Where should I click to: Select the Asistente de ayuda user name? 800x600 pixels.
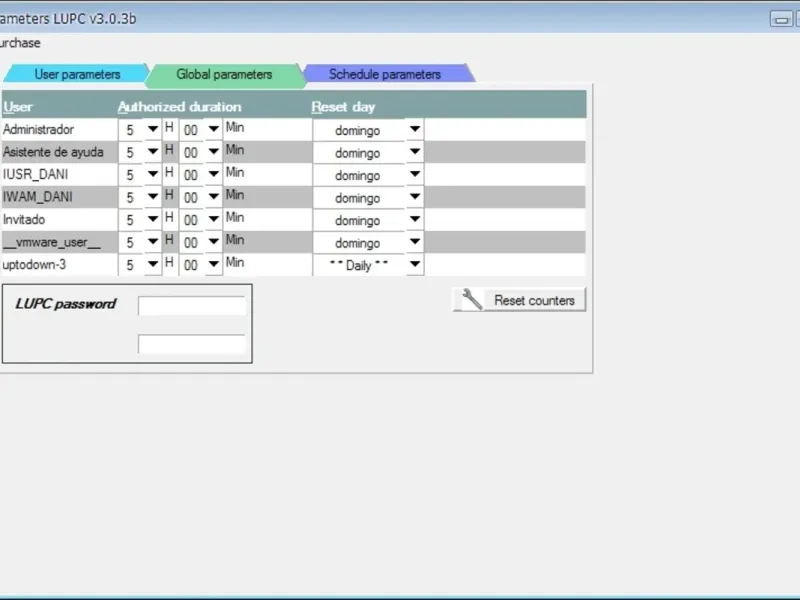tap(53, 152)
